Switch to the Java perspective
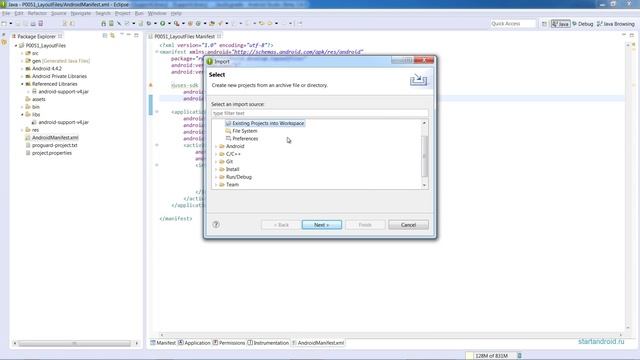 (560, 24)
